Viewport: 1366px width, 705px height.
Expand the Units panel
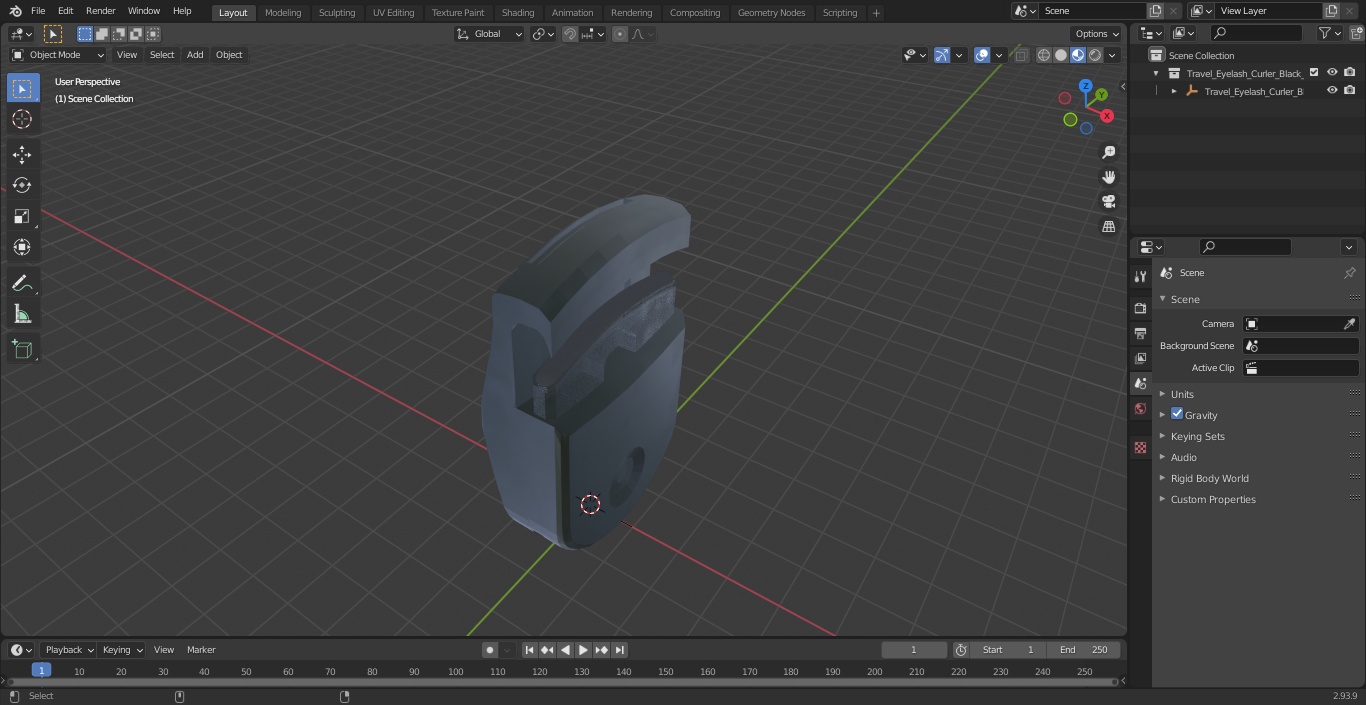[x=1182, y=394]
